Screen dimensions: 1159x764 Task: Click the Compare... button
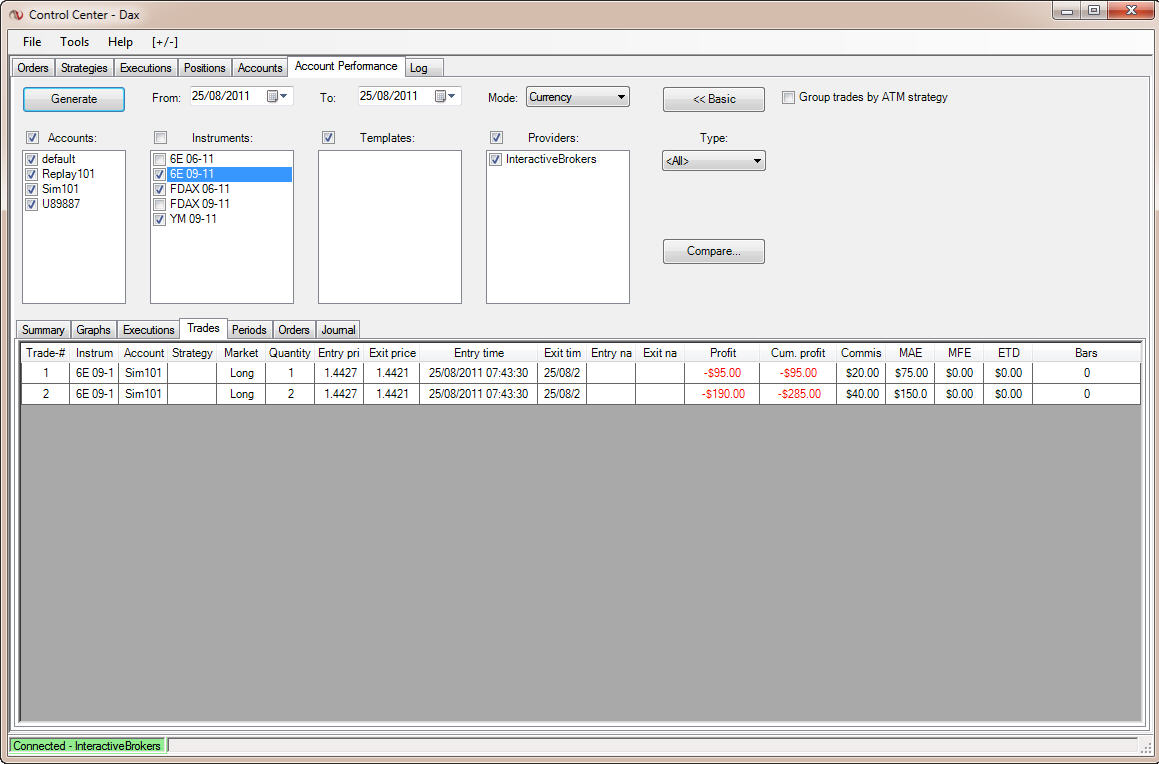714,251
